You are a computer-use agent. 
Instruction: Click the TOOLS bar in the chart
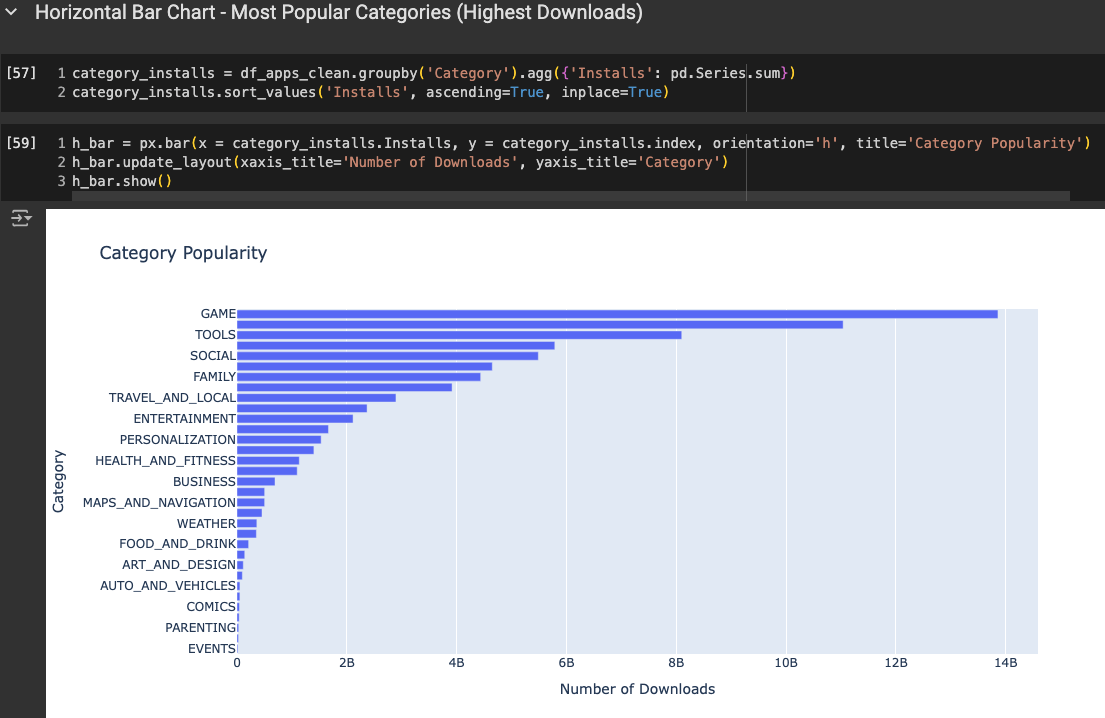pos(459,335)
